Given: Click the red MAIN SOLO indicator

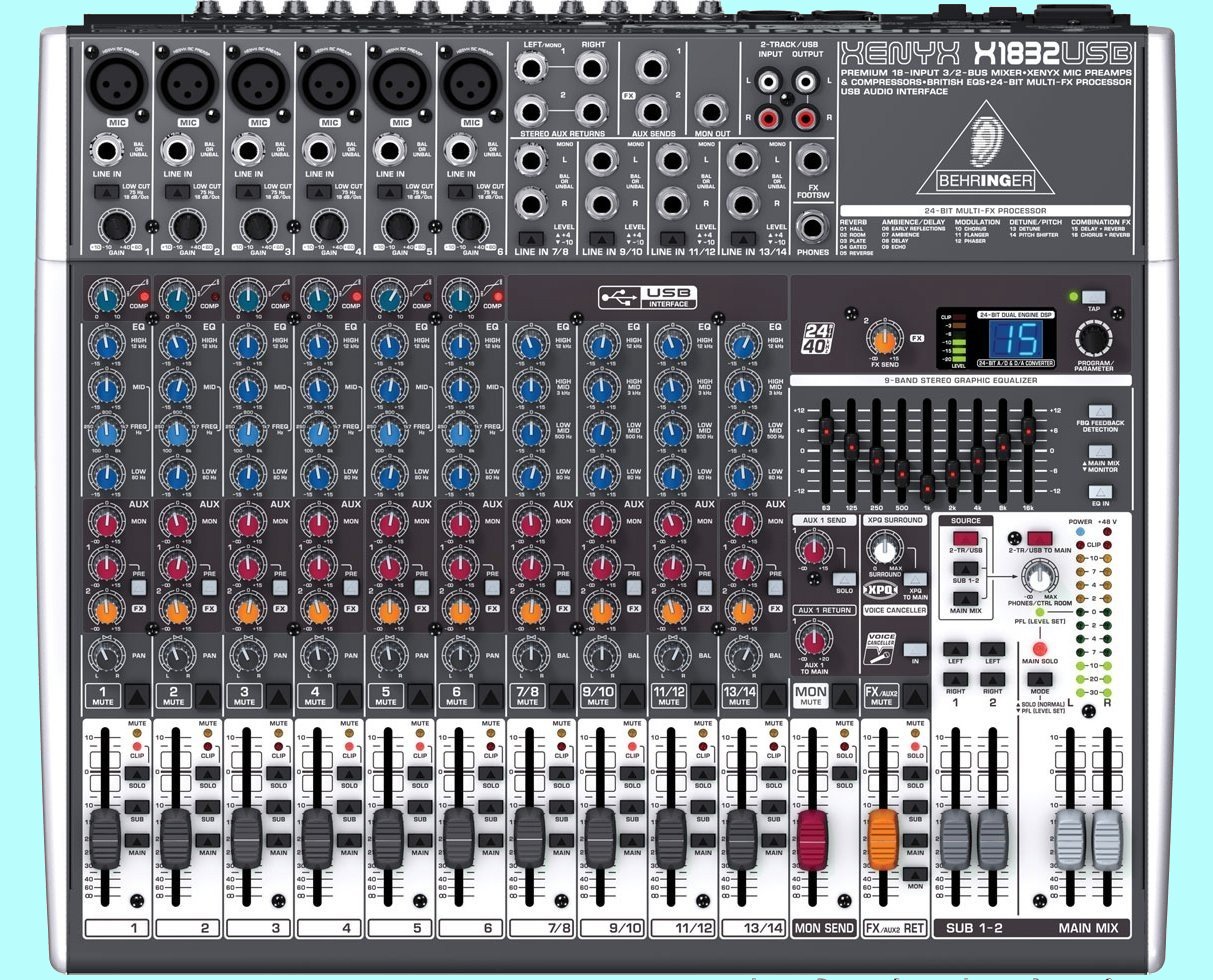Looking at the screenshot, I should click(1039, 649).
